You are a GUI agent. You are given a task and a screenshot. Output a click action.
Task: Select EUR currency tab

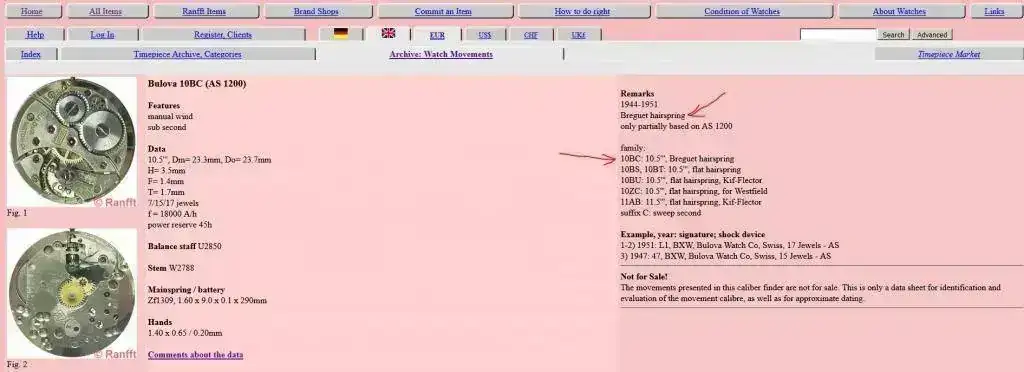click(438, 35)
